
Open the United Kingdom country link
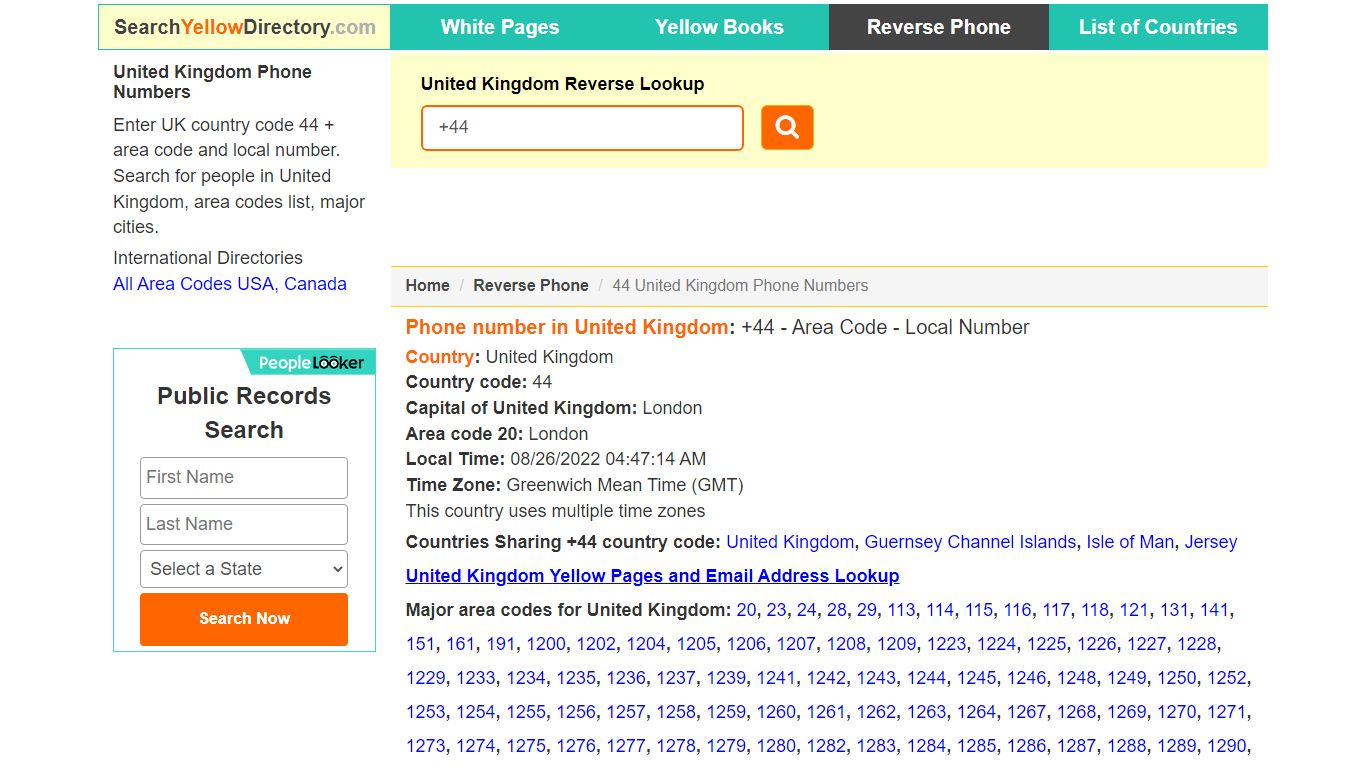click(790, 542)
